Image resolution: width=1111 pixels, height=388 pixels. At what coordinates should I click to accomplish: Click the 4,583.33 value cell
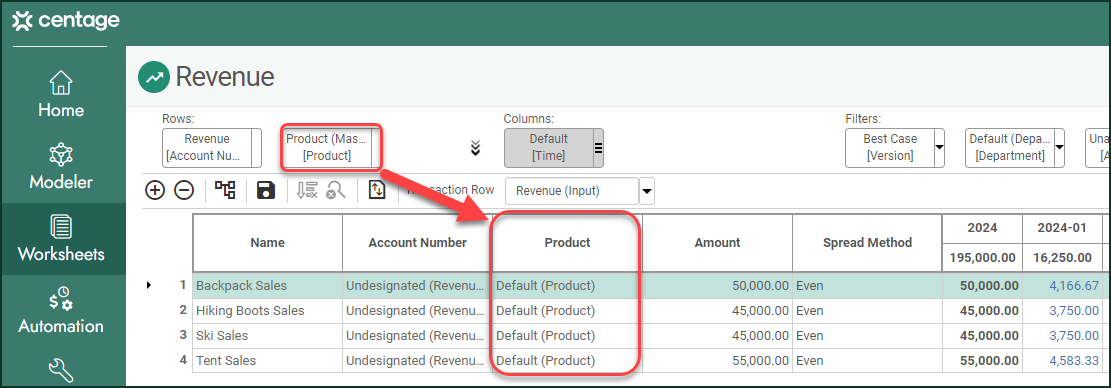tap(1062, 360)
